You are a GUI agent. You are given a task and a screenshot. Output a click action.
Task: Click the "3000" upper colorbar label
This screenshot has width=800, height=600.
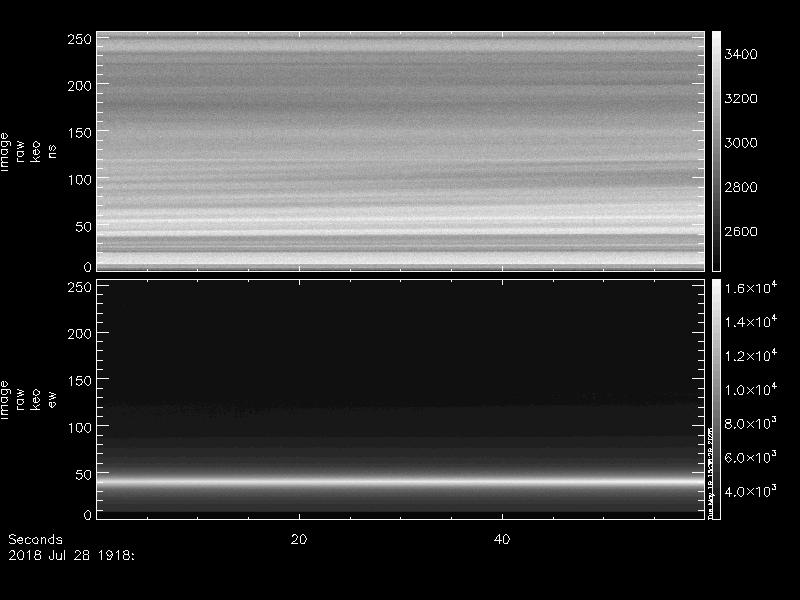click(741, 143)
